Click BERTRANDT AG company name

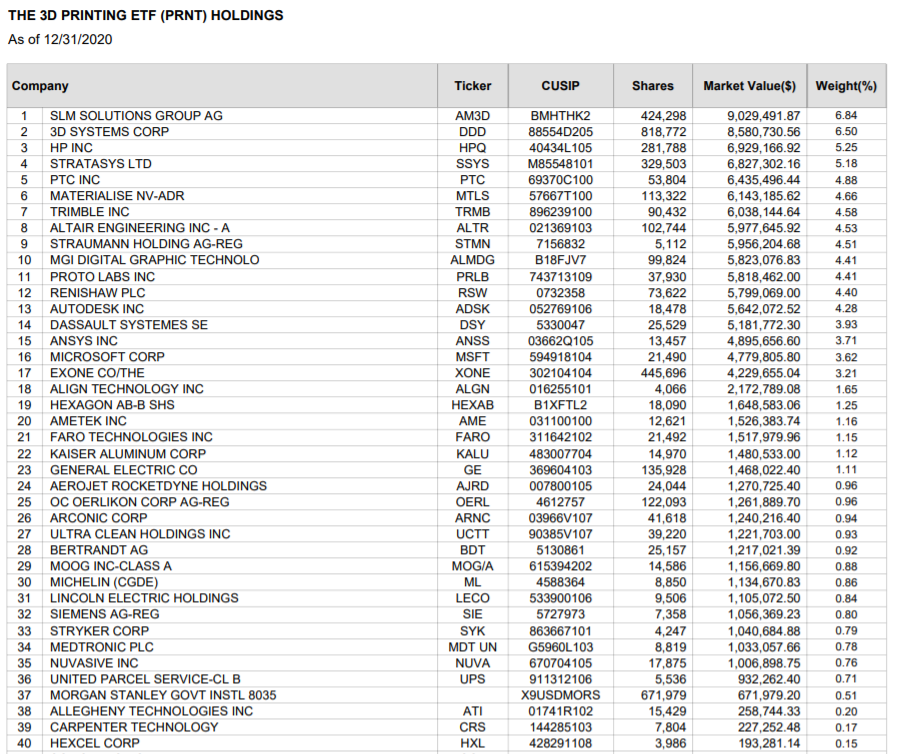click(99, 551)
